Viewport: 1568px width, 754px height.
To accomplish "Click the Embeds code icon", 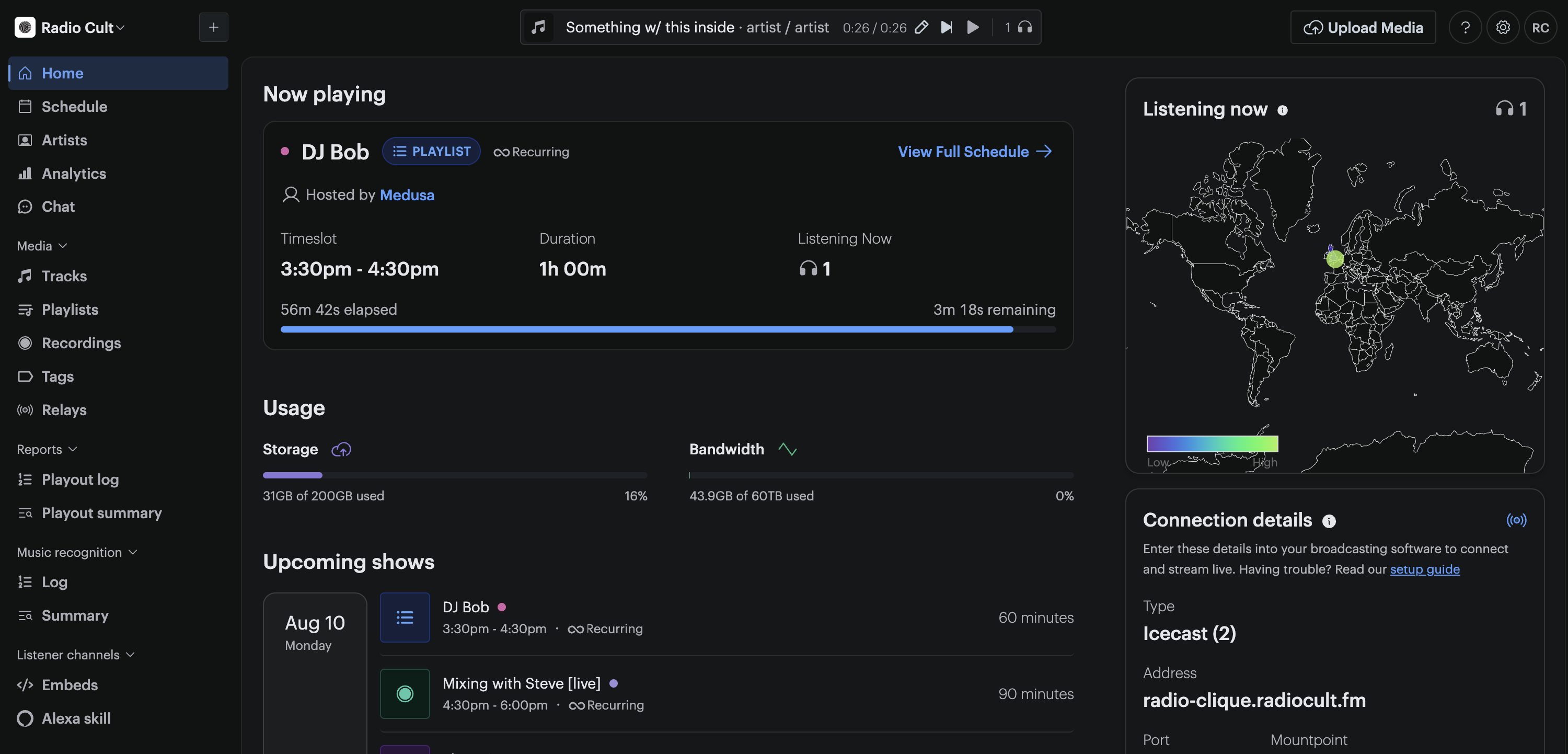I will click(x=25, y=684).
